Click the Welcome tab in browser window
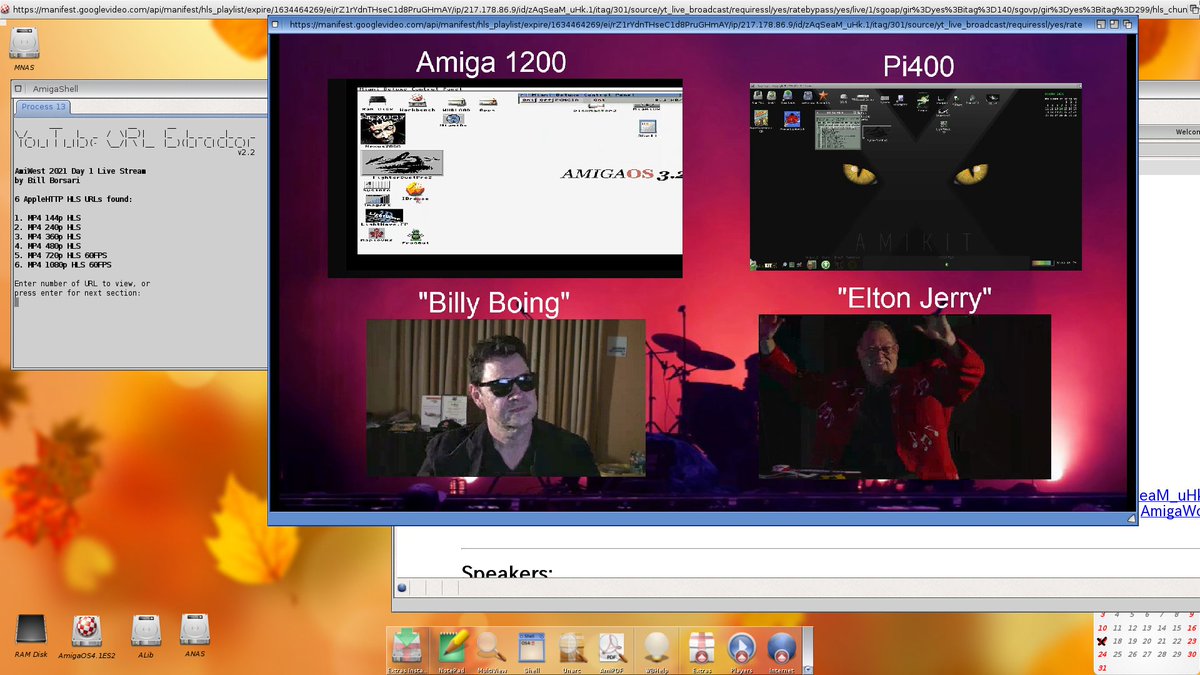The width and height of the screenshot is (1200, 675). click(1187, 132)
